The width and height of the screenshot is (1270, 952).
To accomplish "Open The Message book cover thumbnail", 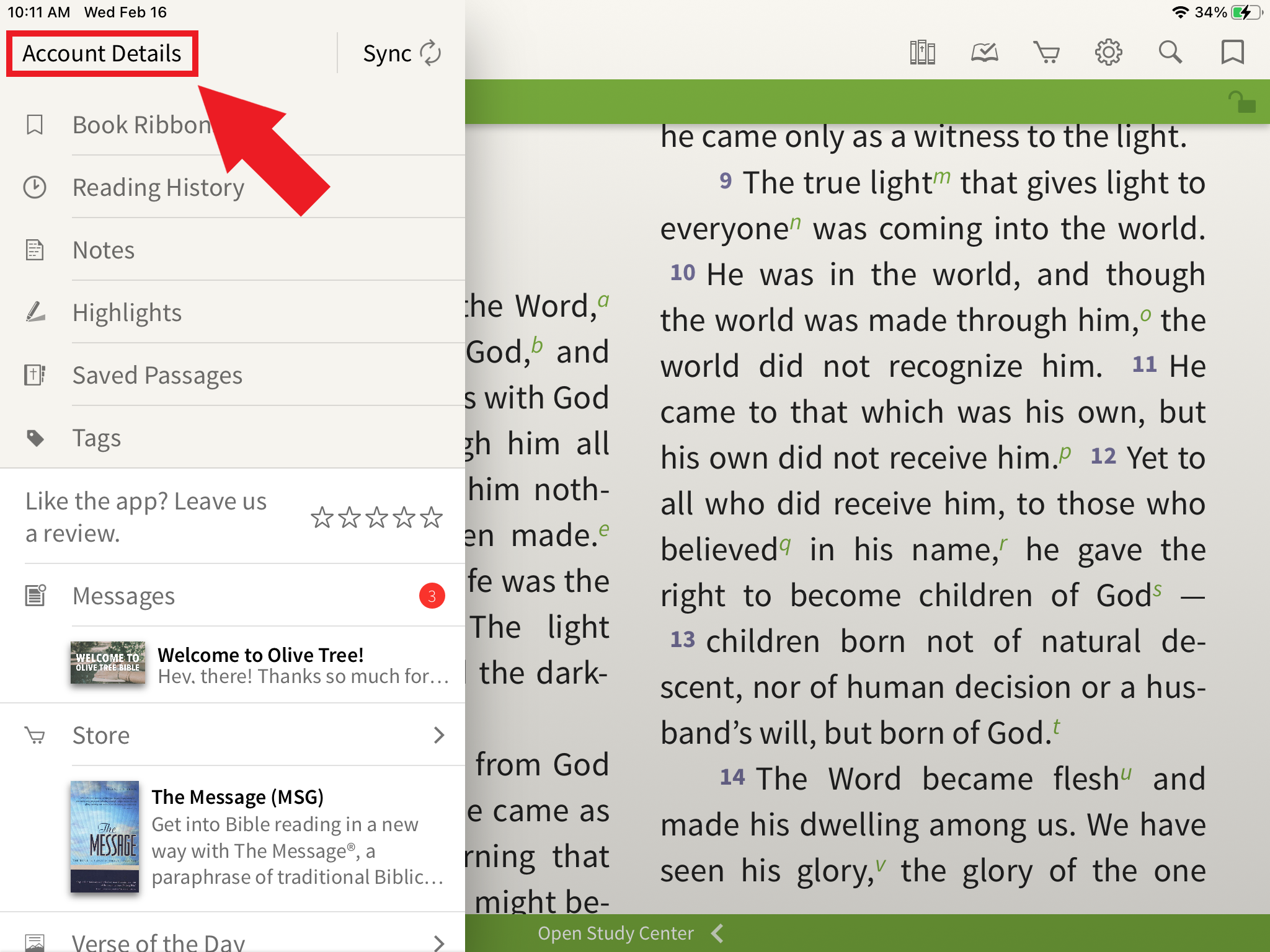I will pyautogui.click(x=105, y=837).
